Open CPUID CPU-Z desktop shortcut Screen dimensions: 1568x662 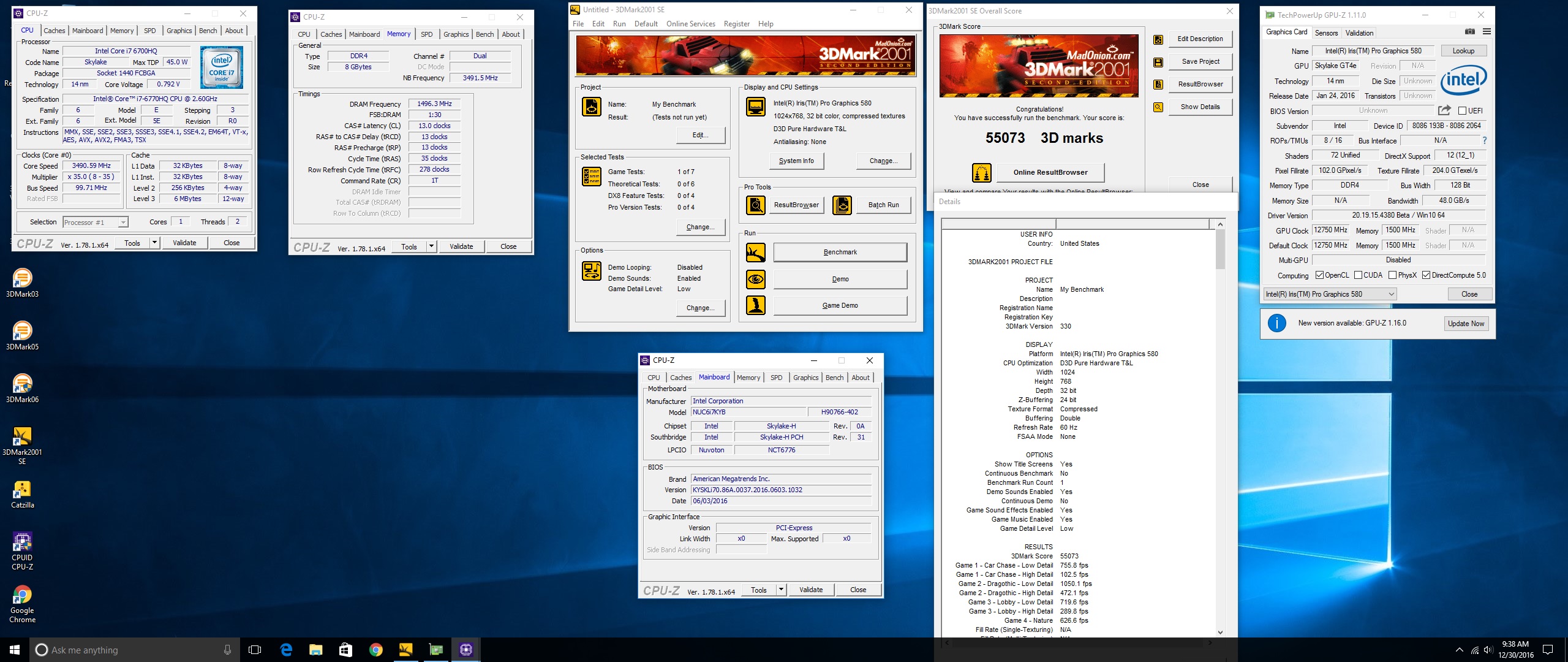coord(22,551)
